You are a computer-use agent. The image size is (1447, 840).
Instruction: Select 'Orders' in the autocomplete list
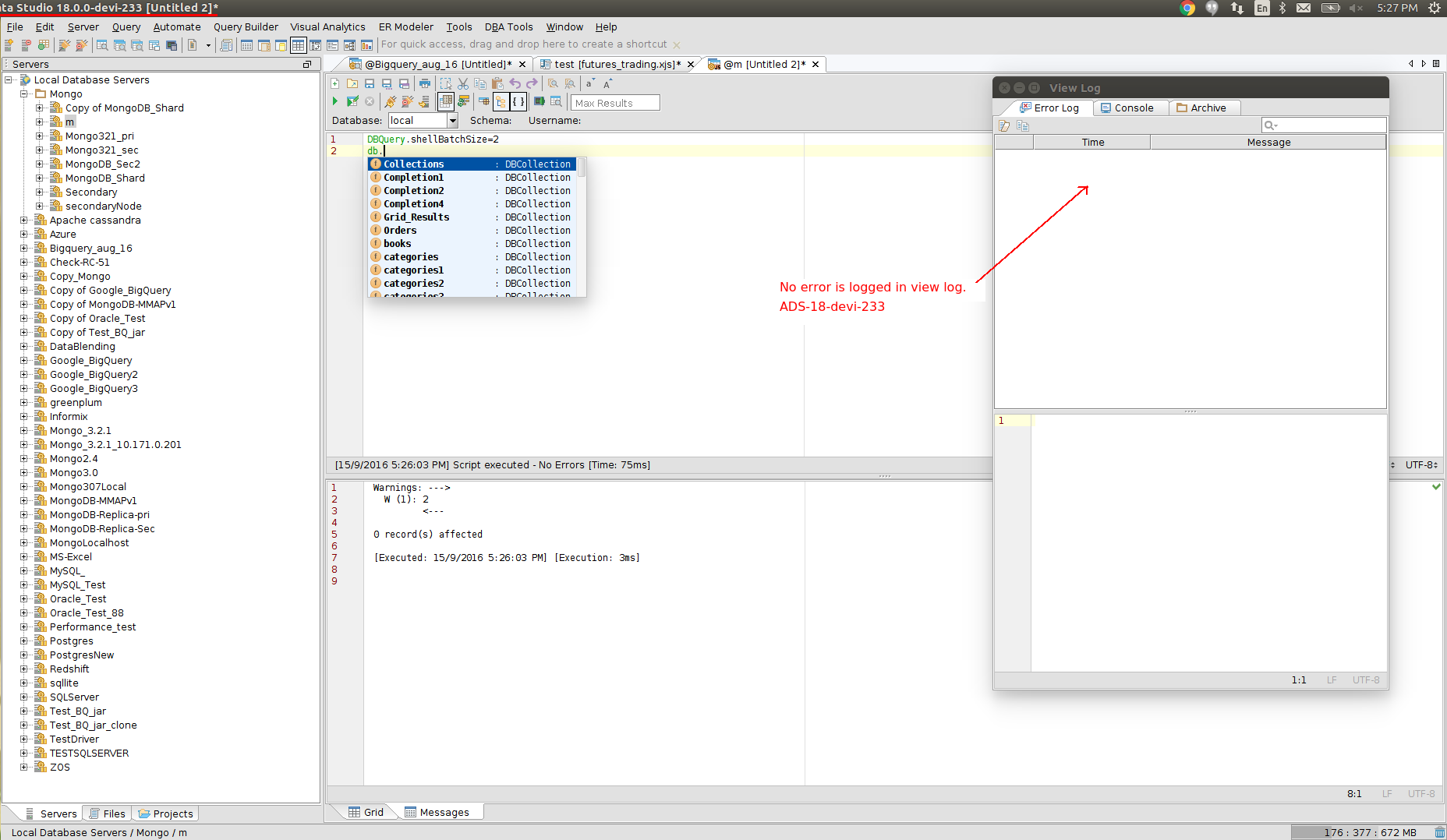472,231
